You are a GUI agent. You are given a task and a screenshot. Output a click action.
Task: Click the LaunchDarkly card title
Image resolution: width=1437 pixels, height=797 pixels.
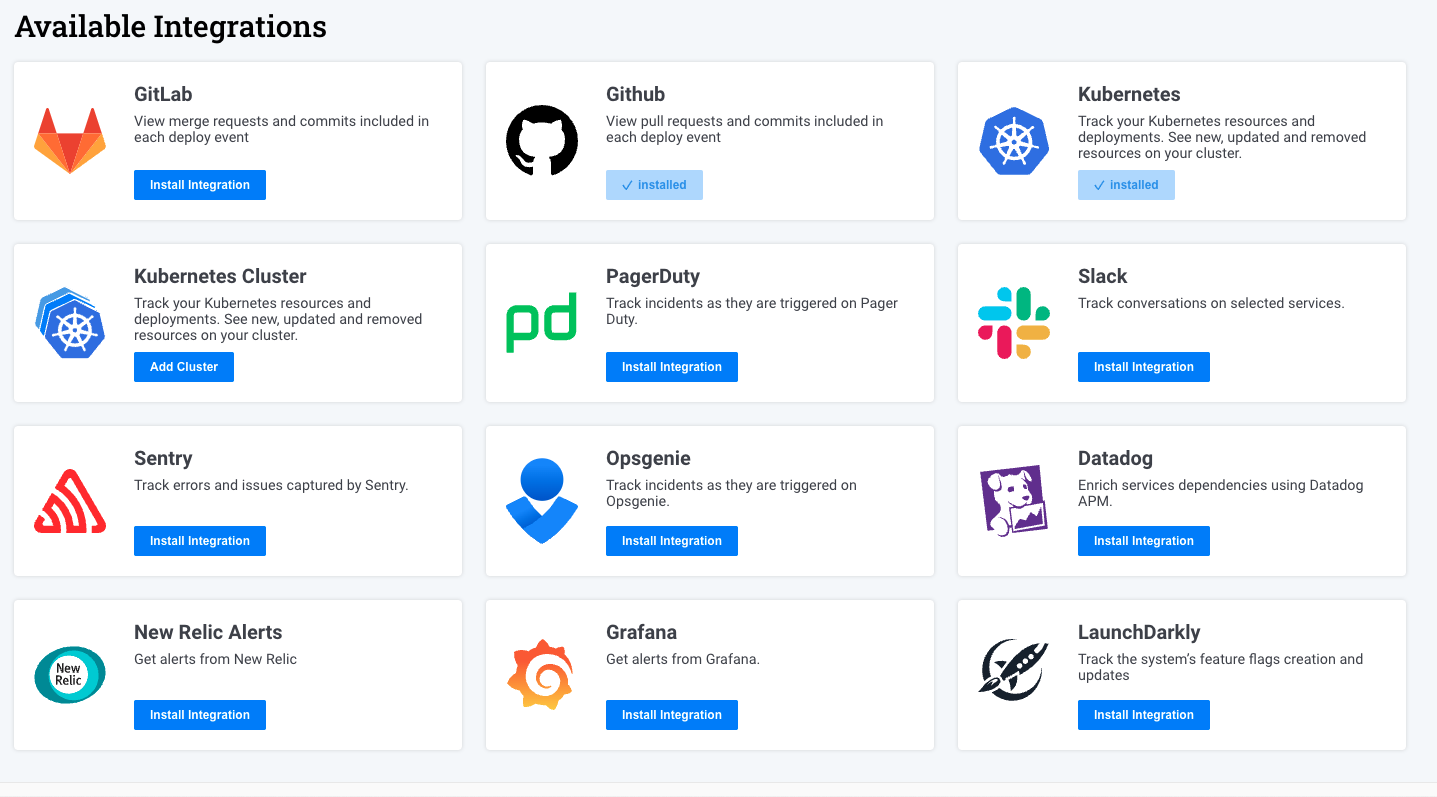(1139, 632)
